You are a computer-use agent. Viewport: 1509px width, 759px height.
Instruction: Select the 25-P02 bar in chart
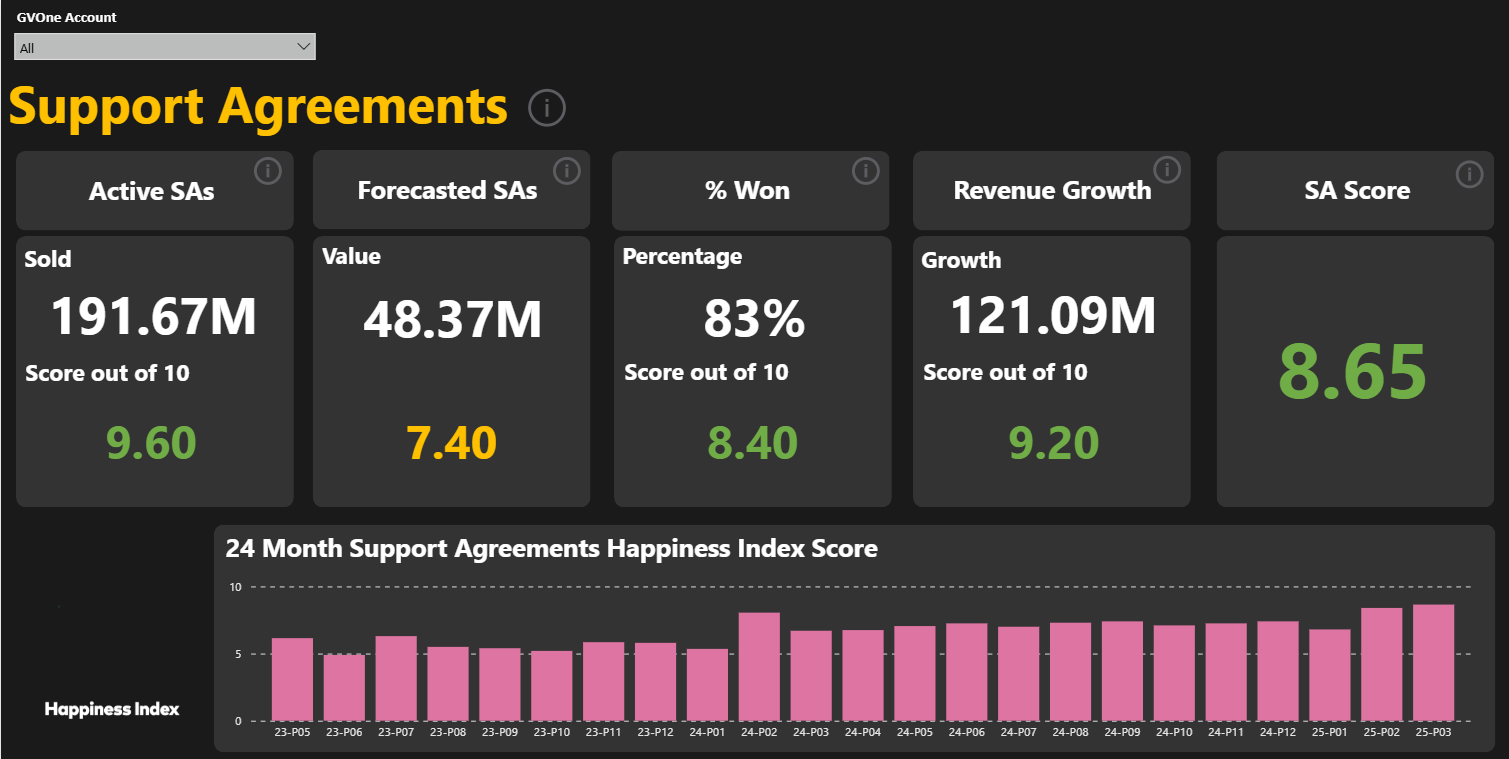1382,665
